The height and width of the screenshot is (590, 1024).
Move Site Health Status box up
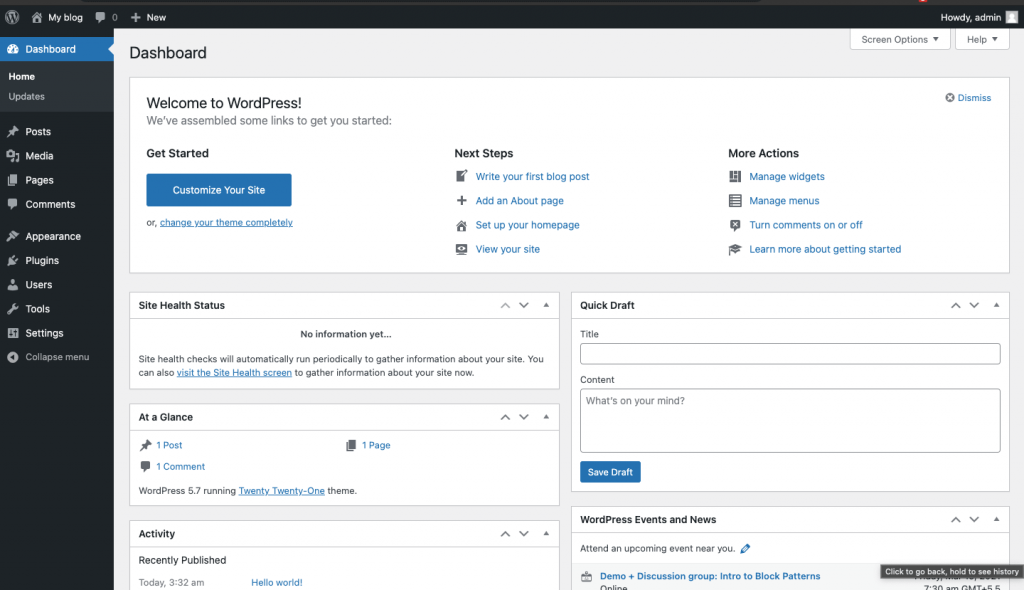(505, 305)
